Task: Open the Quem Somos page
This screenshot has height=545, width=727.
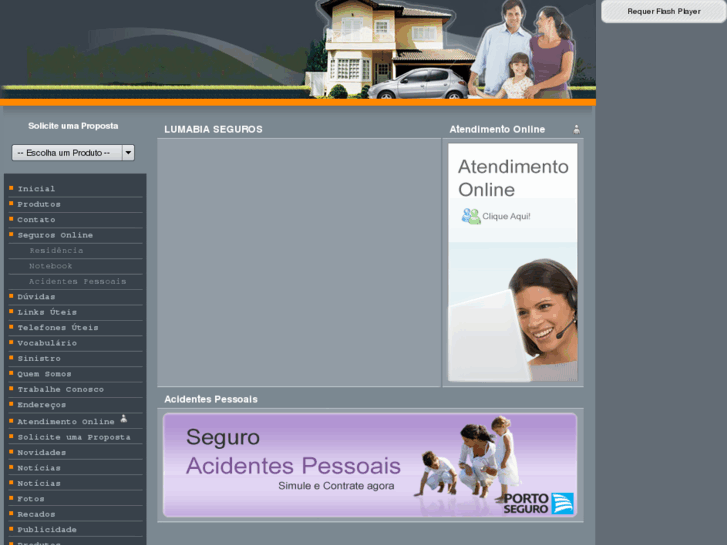Action: click(x=45, y=374)
